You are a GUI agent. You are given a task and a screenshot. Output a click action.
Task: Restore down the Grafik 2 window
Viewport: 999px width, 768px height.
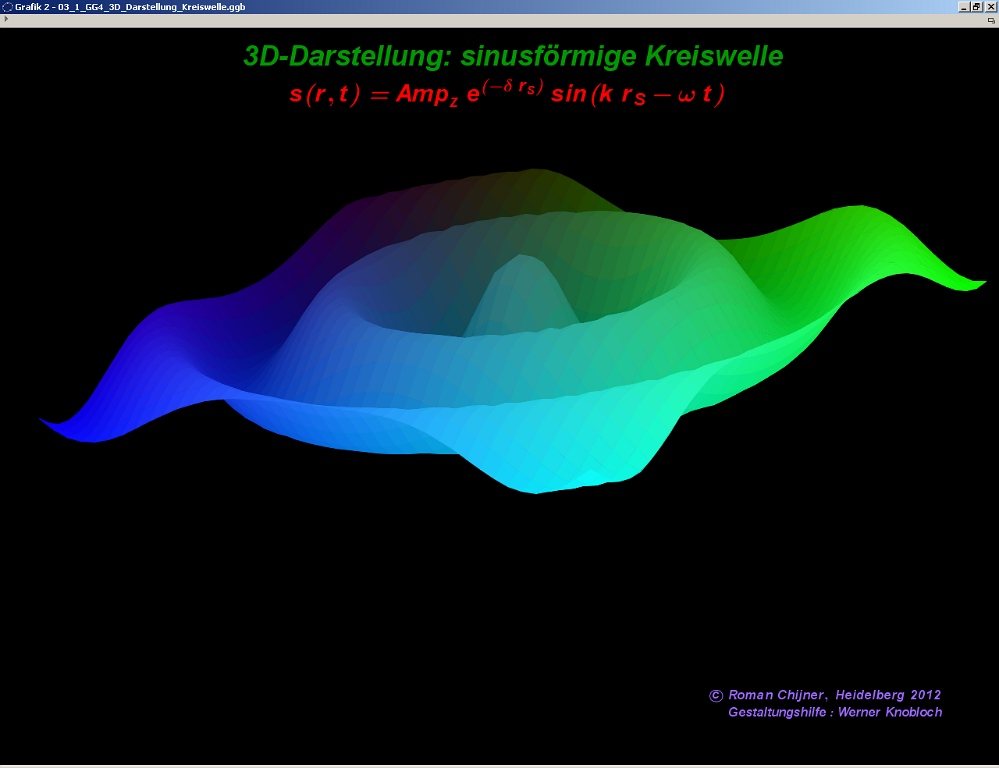tap(977, 6)
